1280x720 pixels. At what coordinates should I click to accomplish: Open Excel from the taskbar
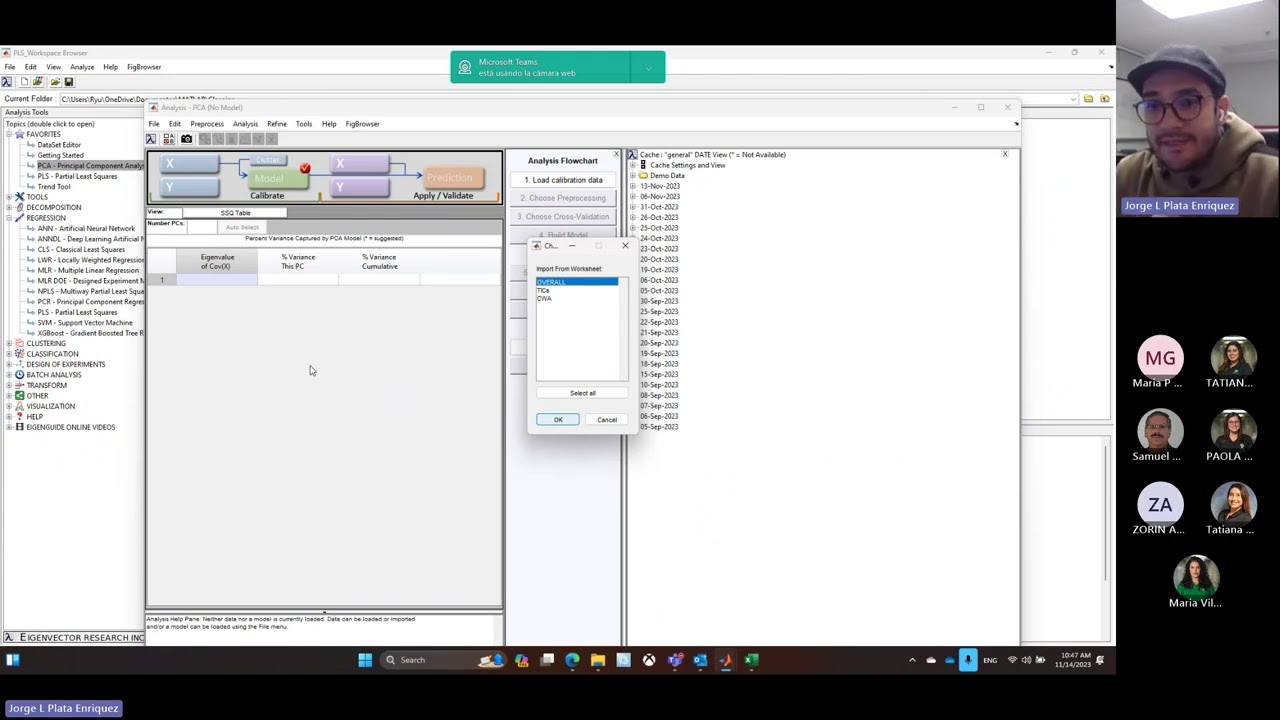tap(751, 660)
